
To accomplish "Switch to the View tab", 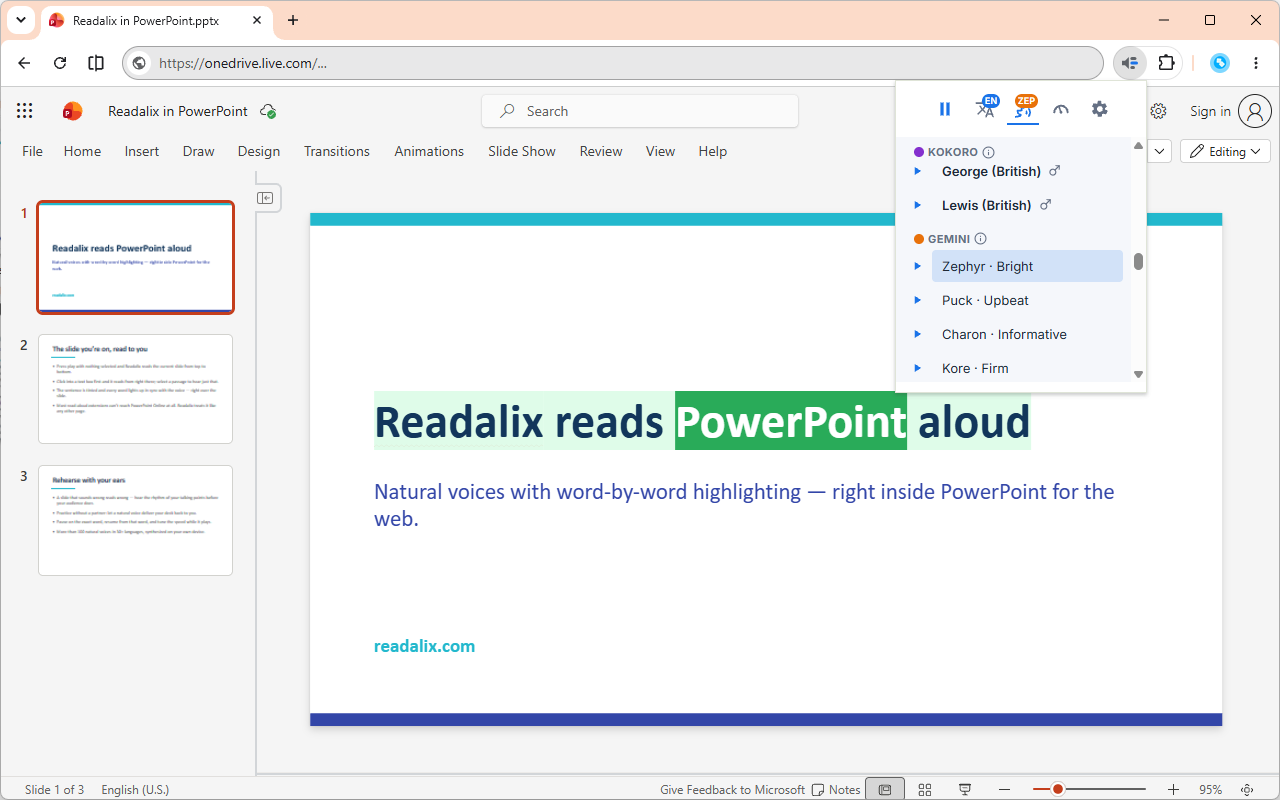I will 660,151.
